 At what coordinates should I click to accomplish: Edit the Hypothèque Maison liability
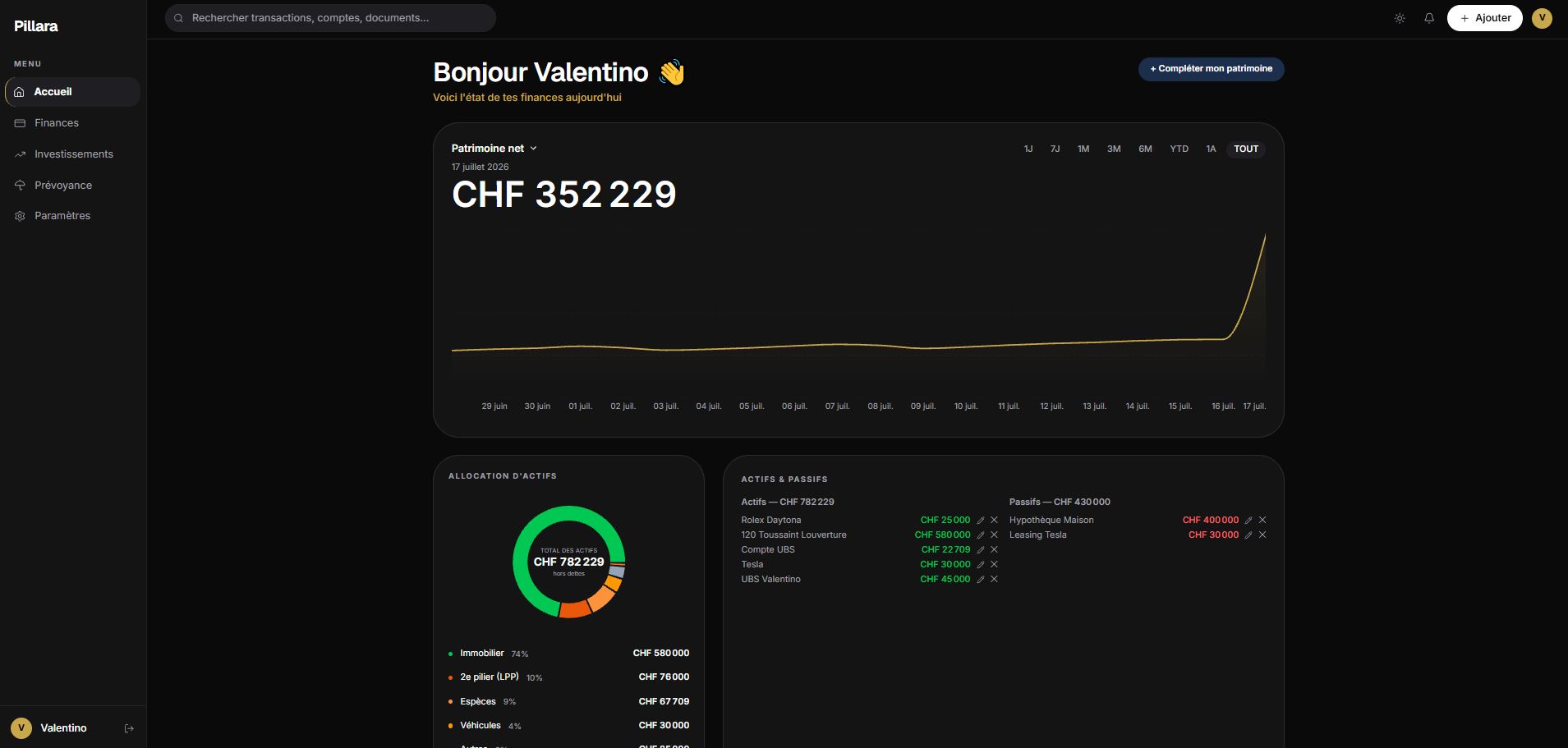1248,521
